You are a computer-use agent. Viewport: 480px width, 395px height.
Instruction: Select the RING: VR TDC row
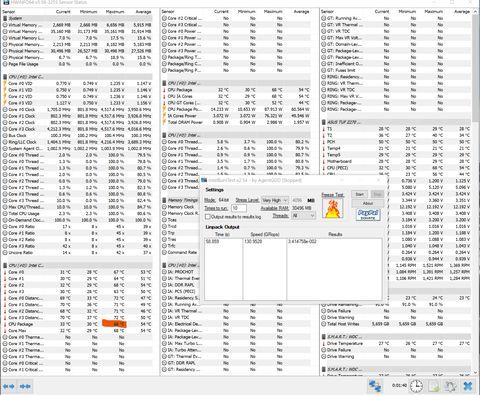[x=396, y=90]
